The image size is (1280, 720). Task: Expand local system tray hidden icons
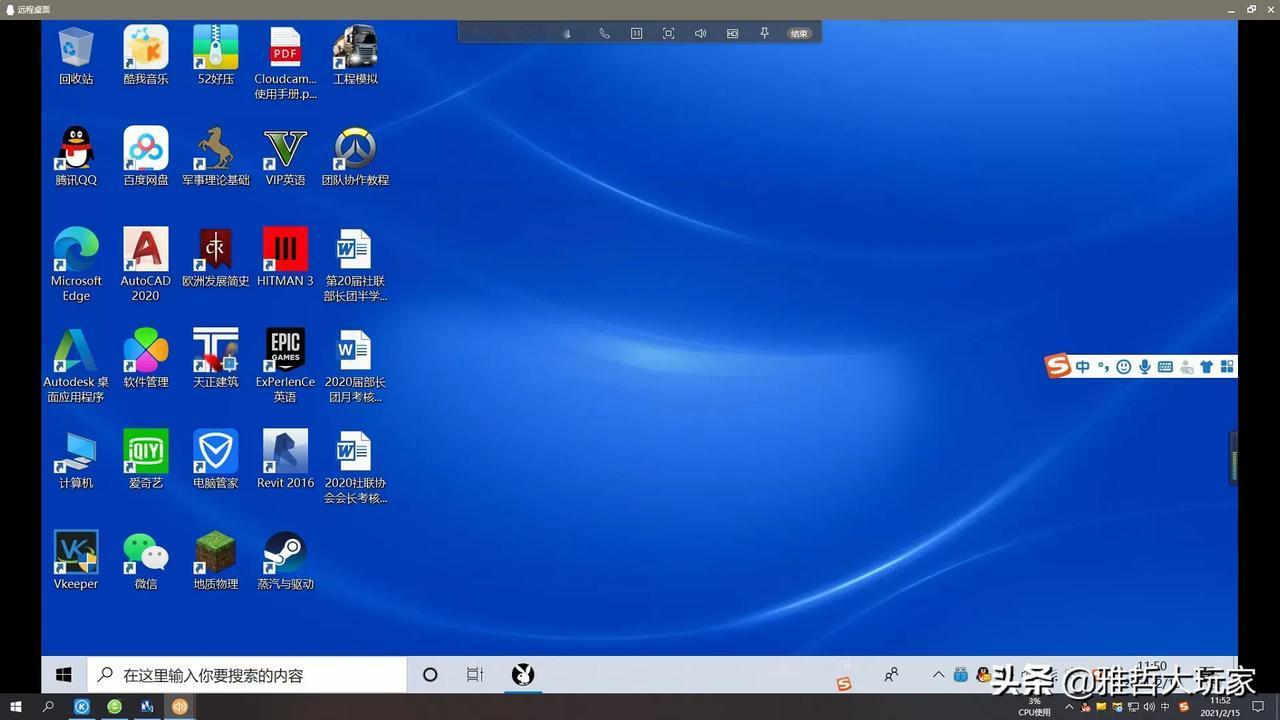coord(1069,707)
